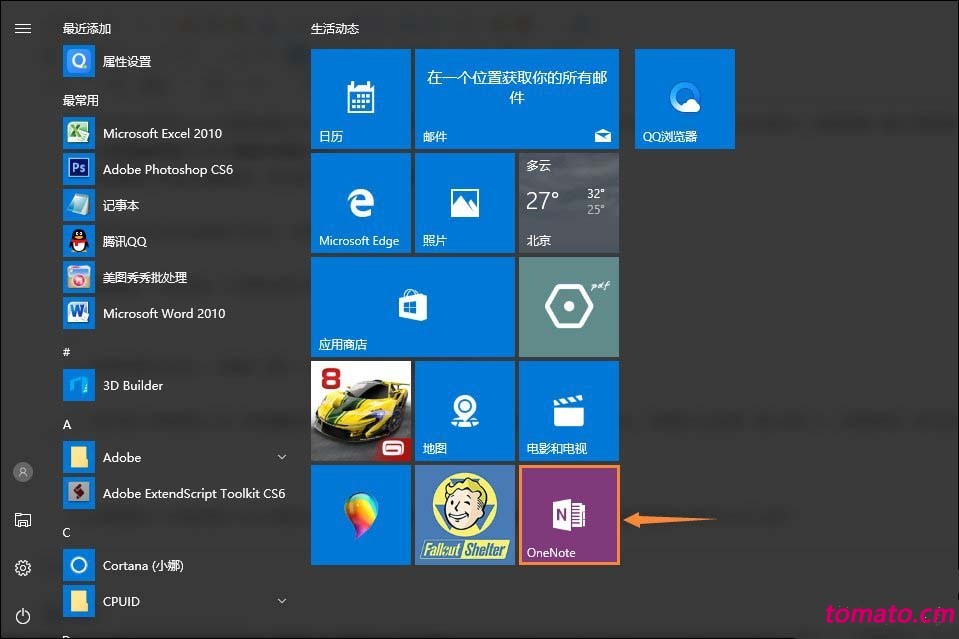959x639 pixels.
Task: Click the 'A' section letter header
Action: [x=67, y=424]
